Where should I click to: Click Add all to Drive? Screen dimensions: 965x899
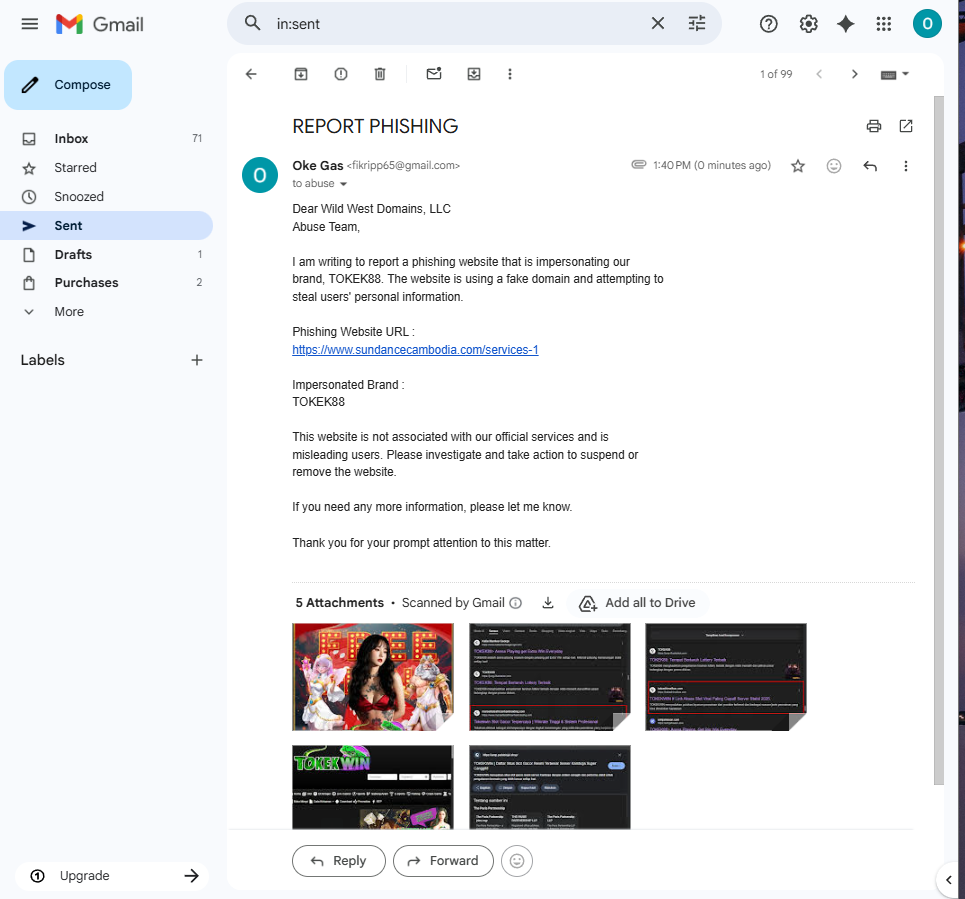coord(638,603)
